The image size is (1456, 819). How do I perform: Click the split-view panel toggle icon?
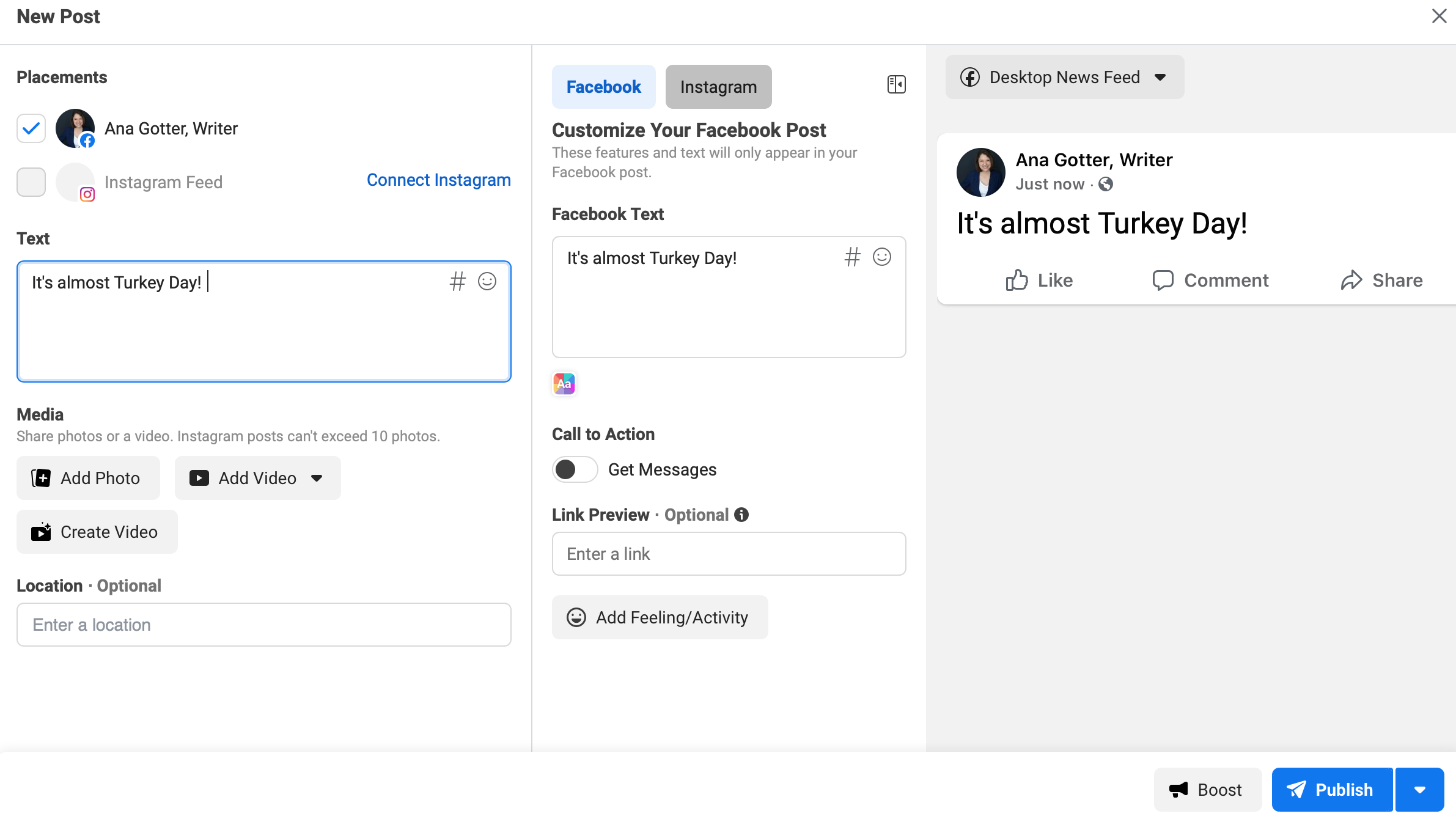pos(894,84)
